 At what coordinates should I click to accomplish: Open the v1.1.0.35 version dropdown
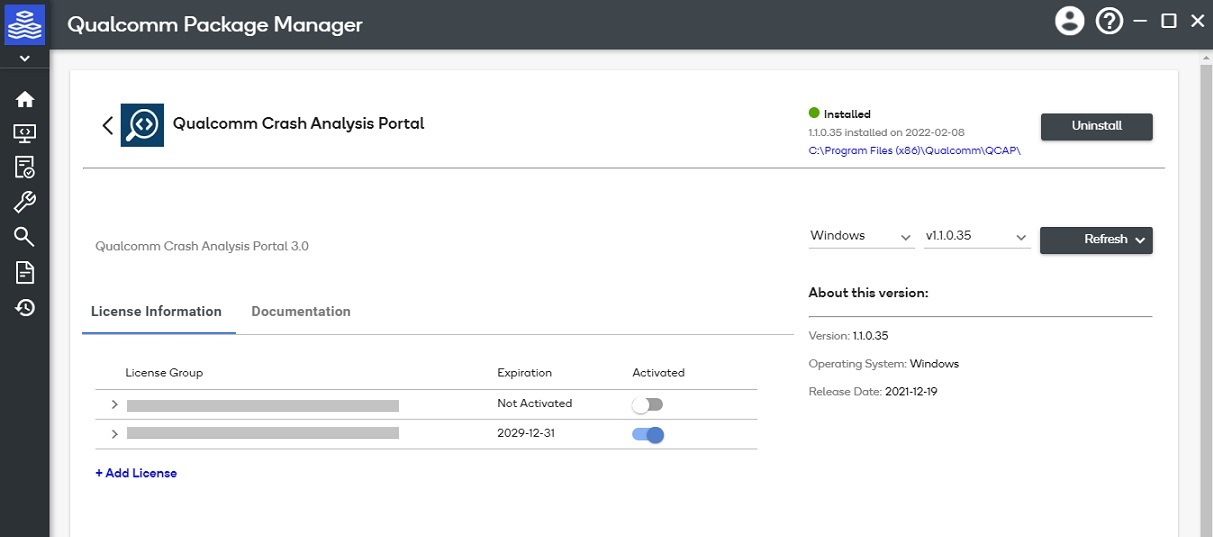(976, 236)
